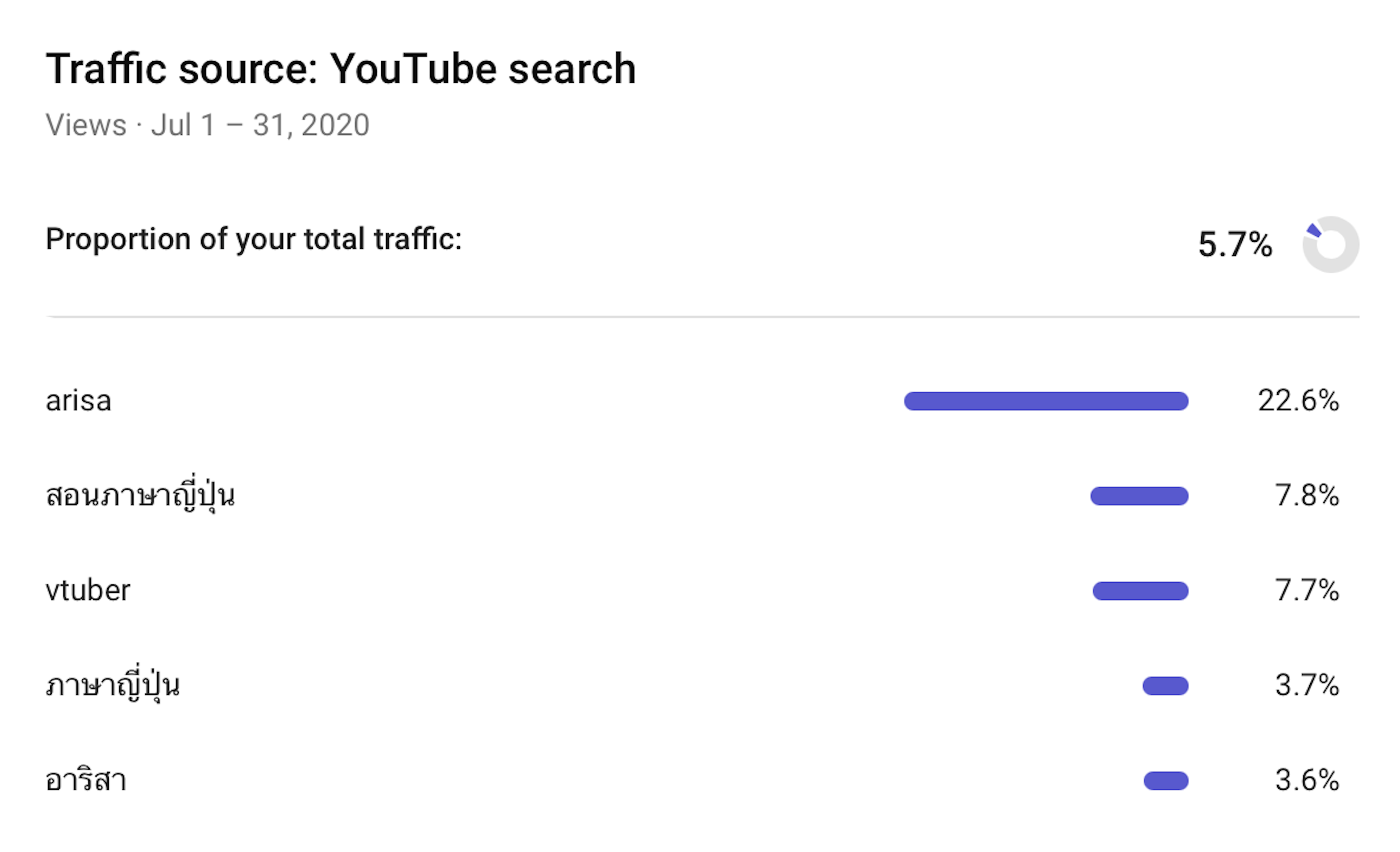Click the donut chart traffic proportion icon
Screen dimensions: 1400x852
(1330, 245)
